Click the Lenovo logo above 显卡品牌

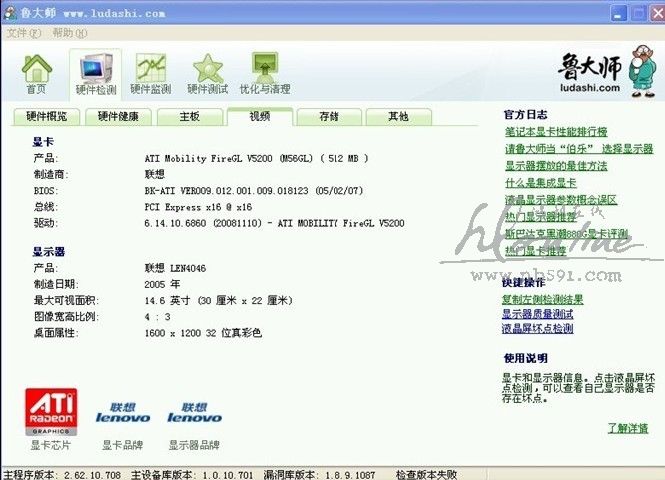123,413
